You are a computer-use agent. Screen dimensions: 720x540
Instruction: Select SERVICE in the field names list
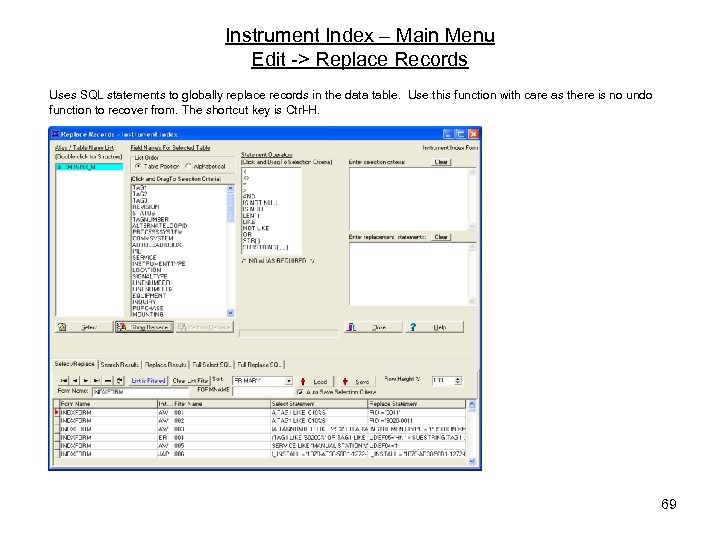pyautogui.click(x=144, y=258)
